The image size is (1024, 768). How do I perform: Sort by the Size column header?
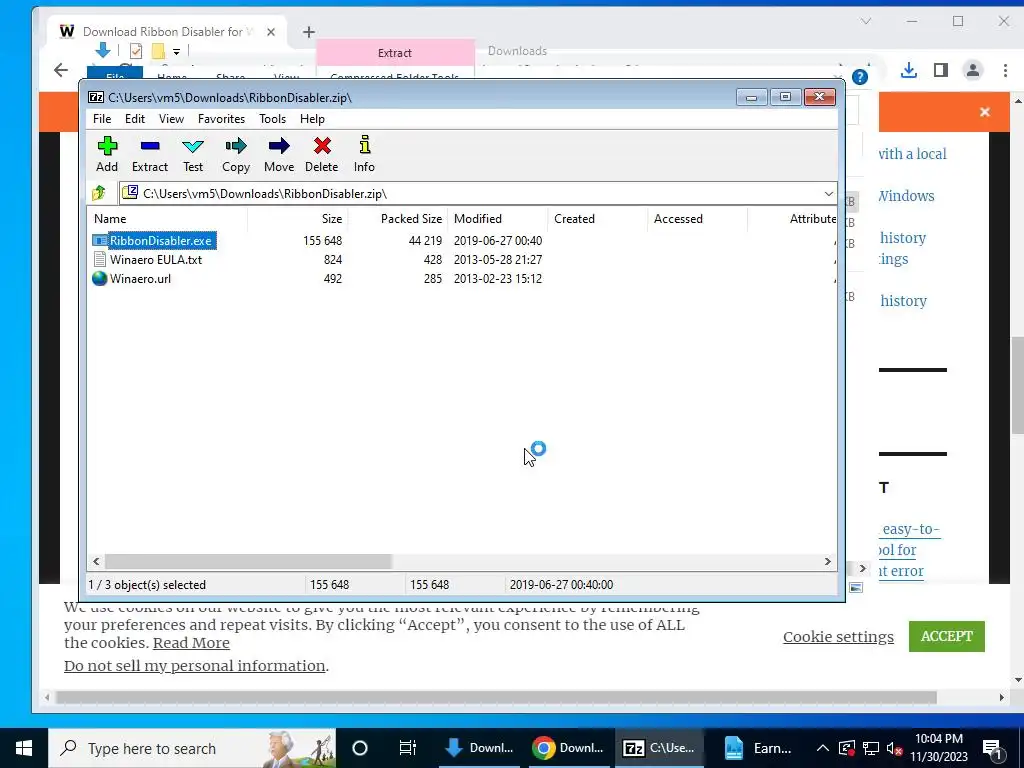pos(298,219)
